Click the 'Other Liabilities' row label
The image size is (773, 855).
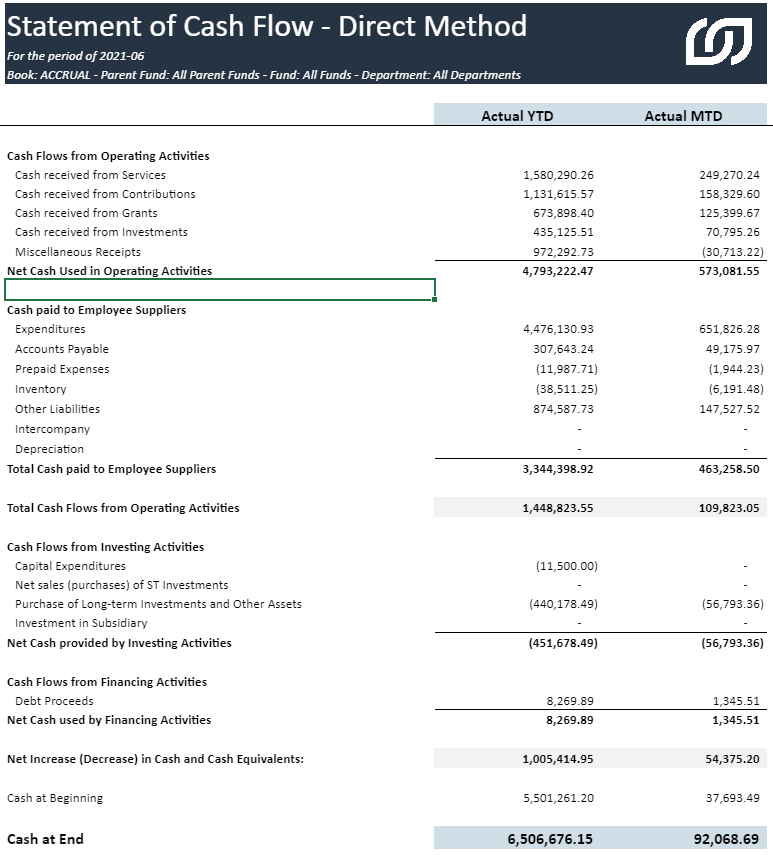58,409
